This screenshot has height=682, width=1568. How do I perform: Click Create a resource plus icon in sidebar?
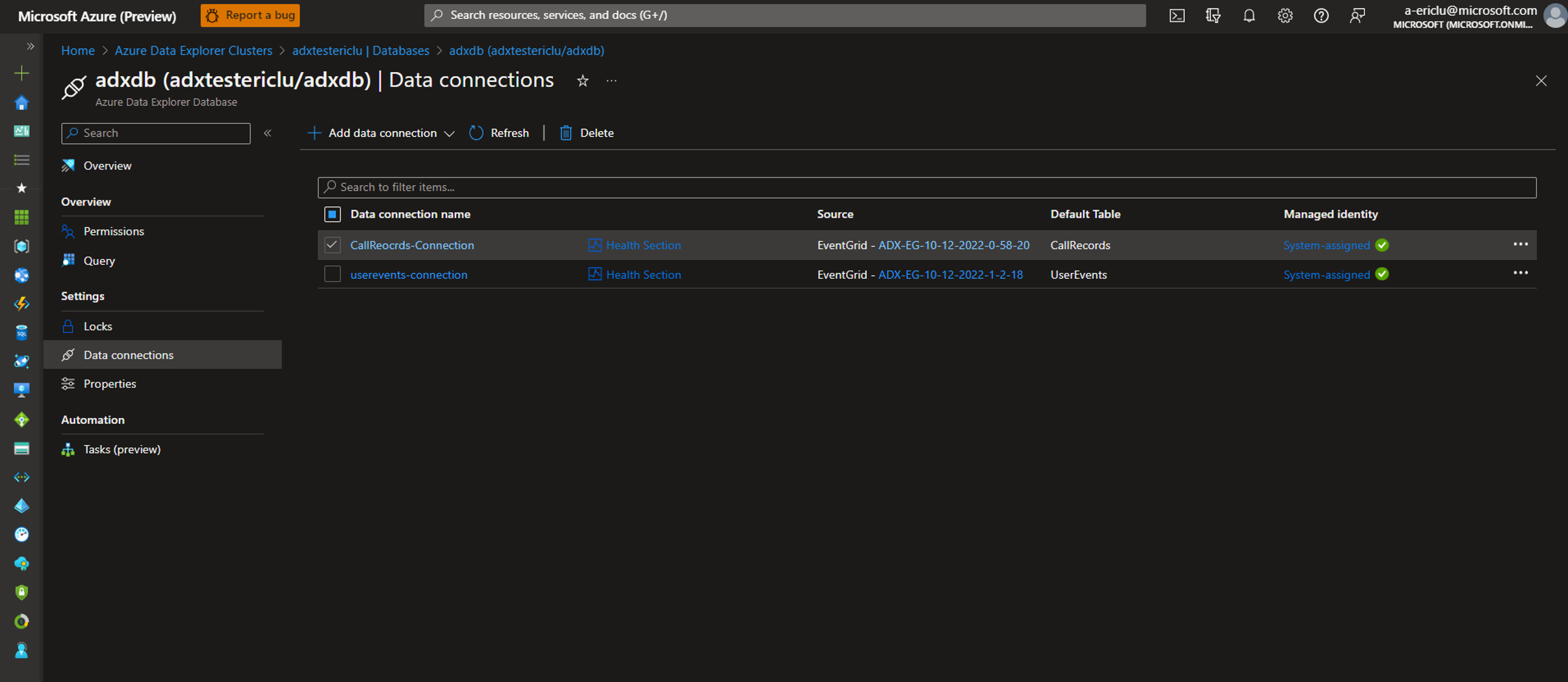coord(21,73)
